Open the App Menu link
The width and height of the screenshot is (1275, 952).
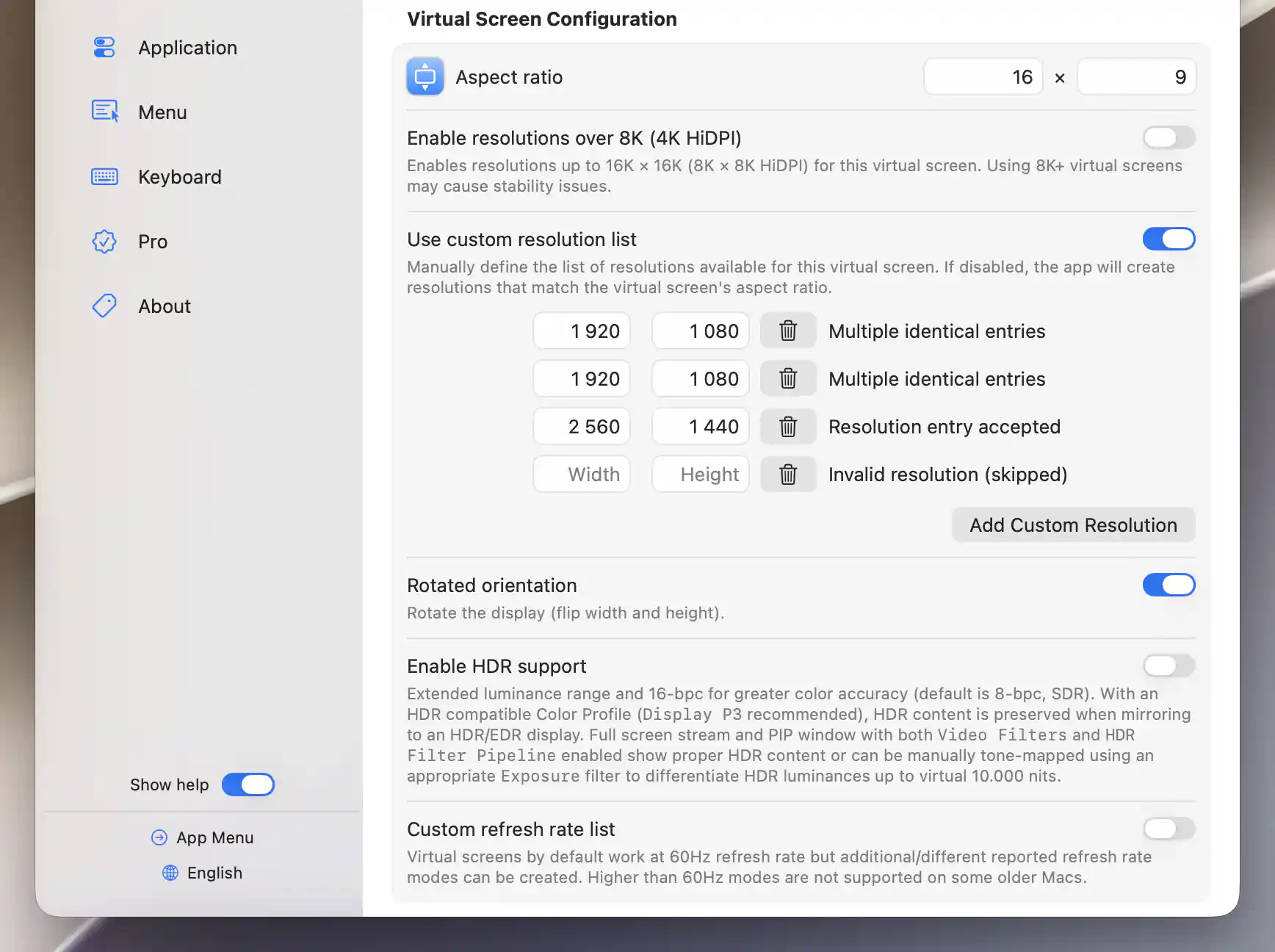click(202, 837)
